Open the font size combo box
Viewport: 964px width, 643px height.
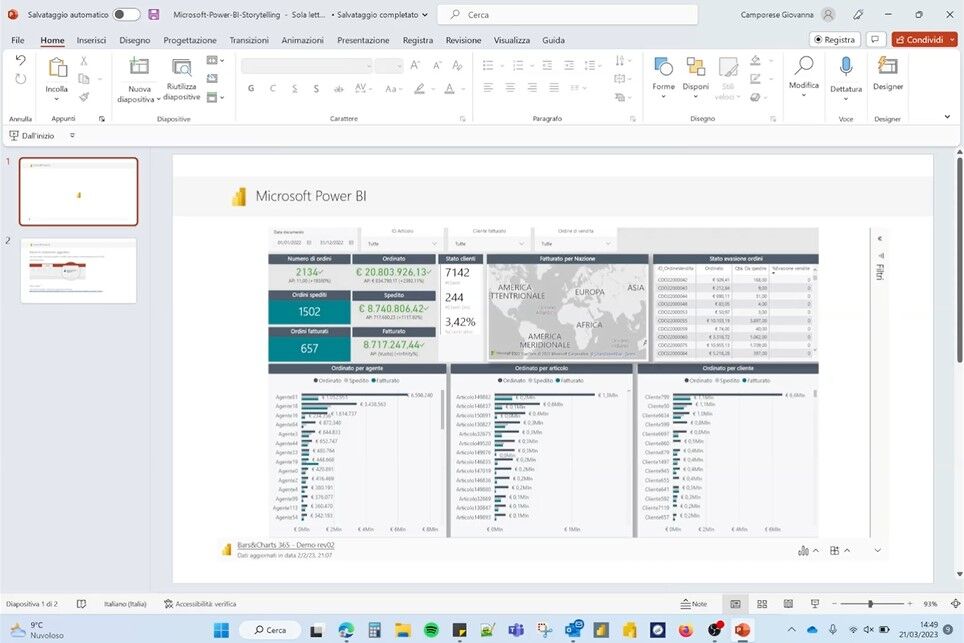pyautogui.click(x=389, y=66)
